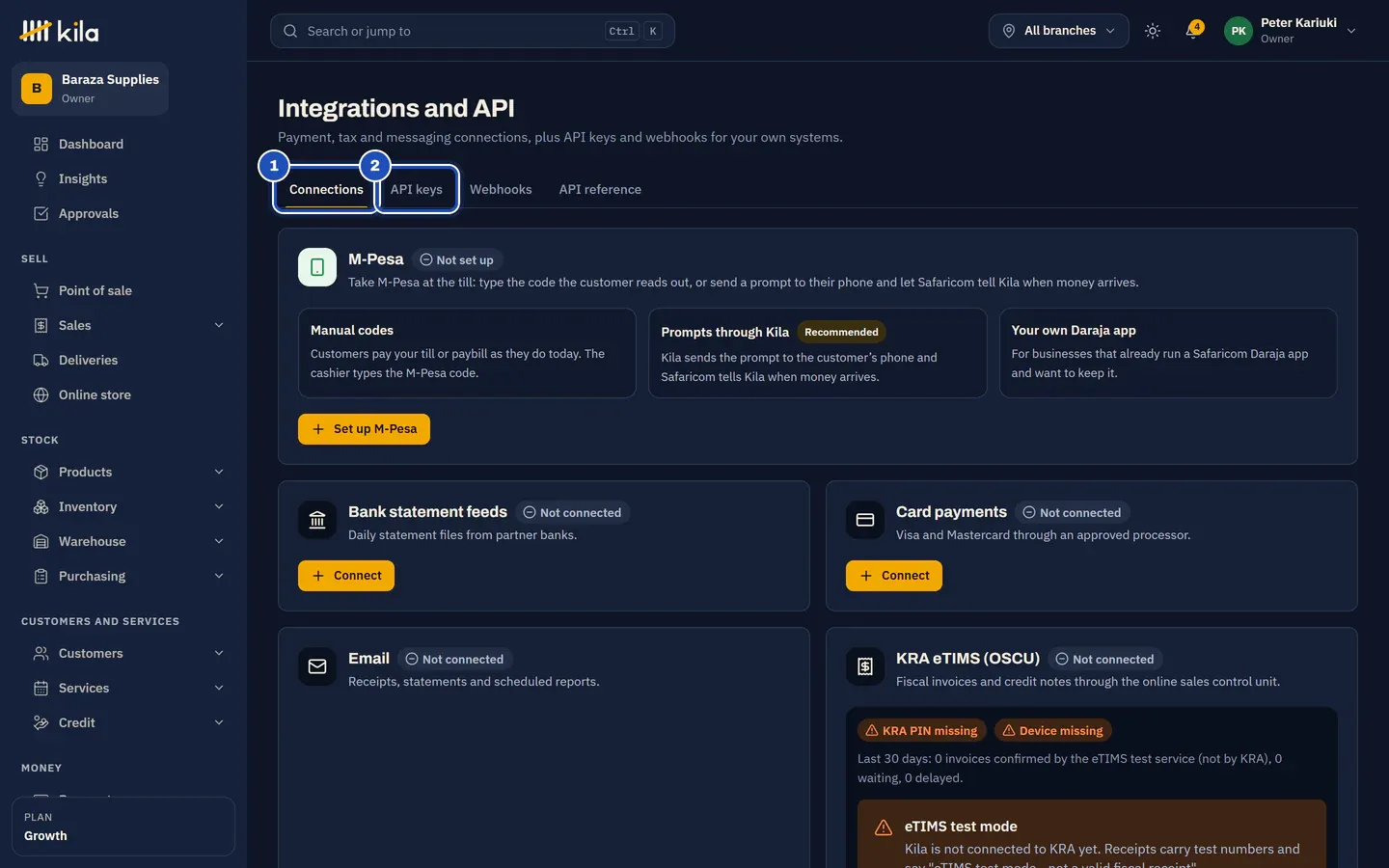1389x868 pixels.
Task: Click the Card payments card icon
Action: click(x=865, y=520)
